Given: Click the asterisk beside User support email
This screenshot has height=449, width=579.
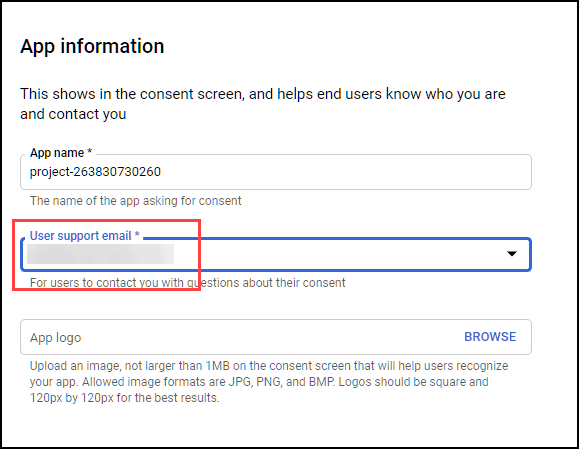Looking at the screenshot, I should tap(137, 234).
